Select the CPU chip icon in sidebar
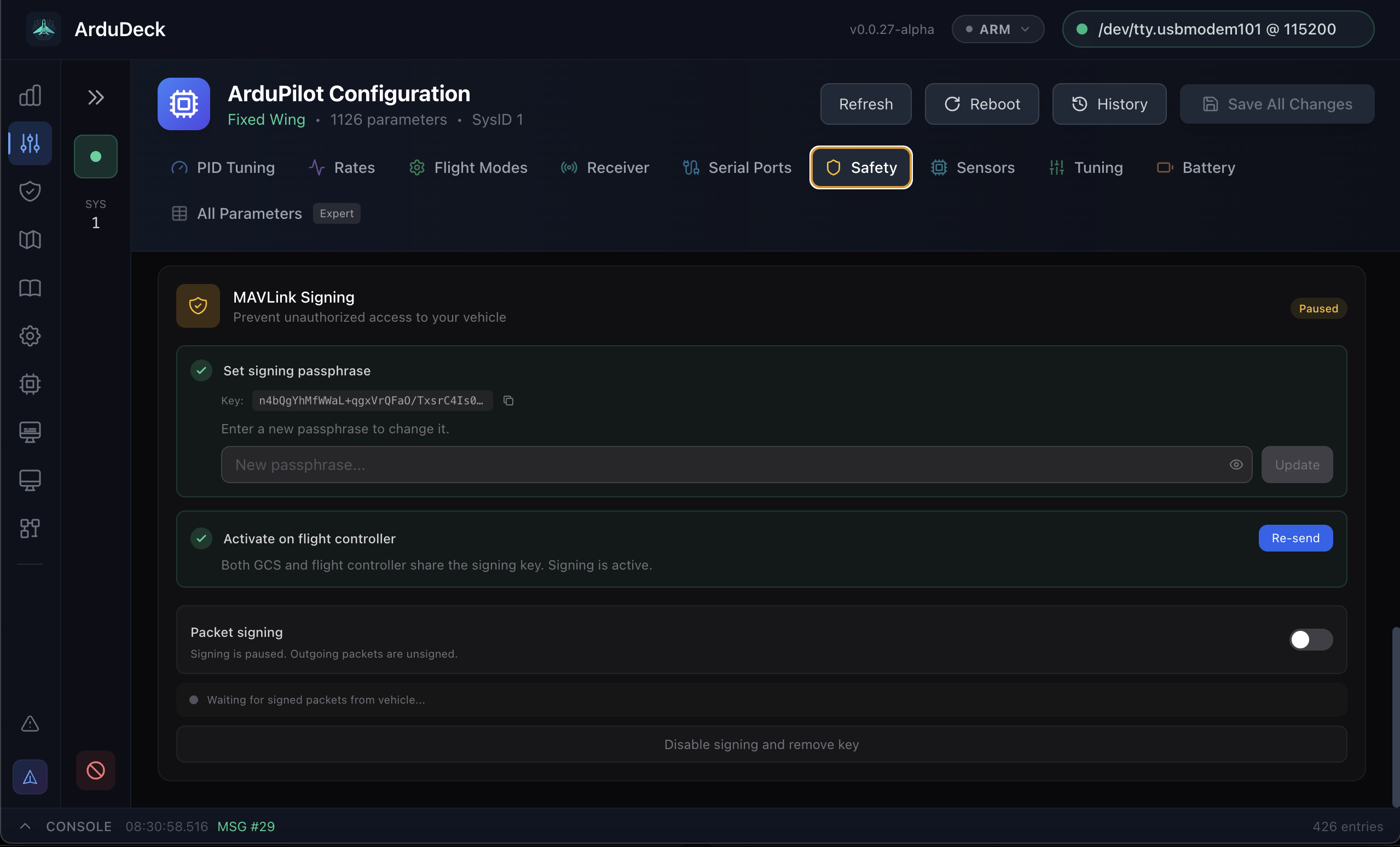The width and height of the screenshot is (1400, 847). click(x=30, y=384)
